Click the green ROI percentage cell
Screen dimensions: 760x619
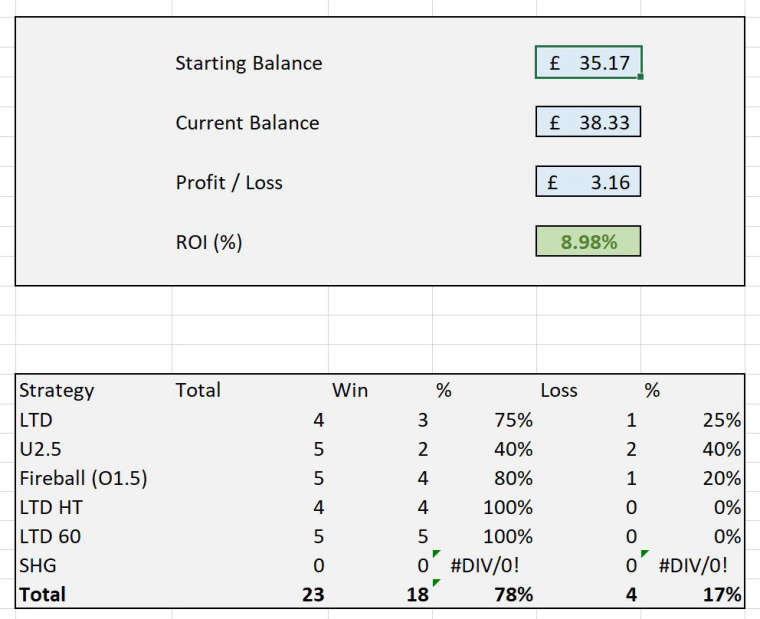[588, 242]
